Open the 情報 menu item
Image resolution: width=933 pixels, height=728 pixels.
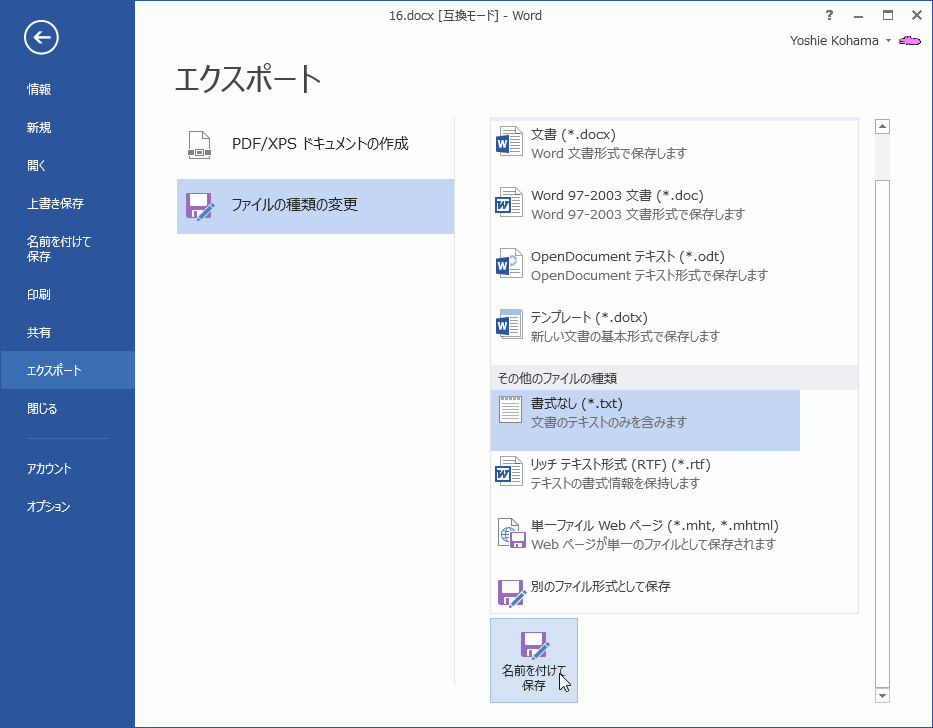(x=68, y=89)
